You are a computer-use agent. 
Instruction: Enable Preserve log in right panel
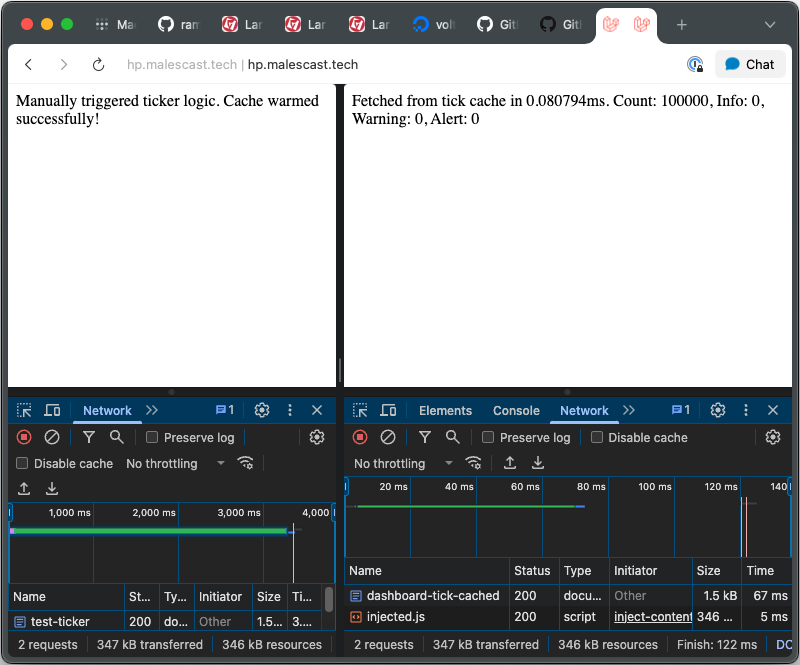click(488, 437)
